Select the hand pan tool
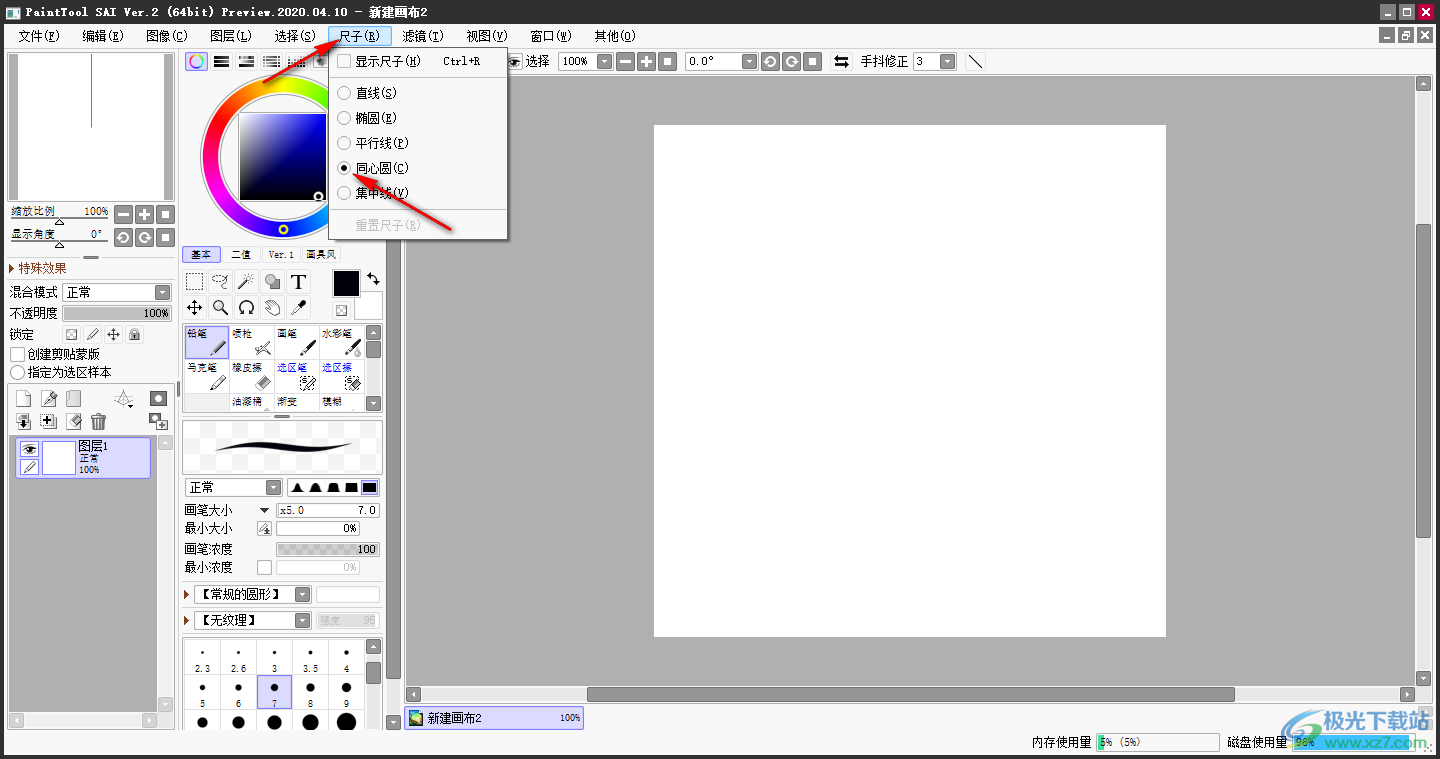 [x=272, y=308]
